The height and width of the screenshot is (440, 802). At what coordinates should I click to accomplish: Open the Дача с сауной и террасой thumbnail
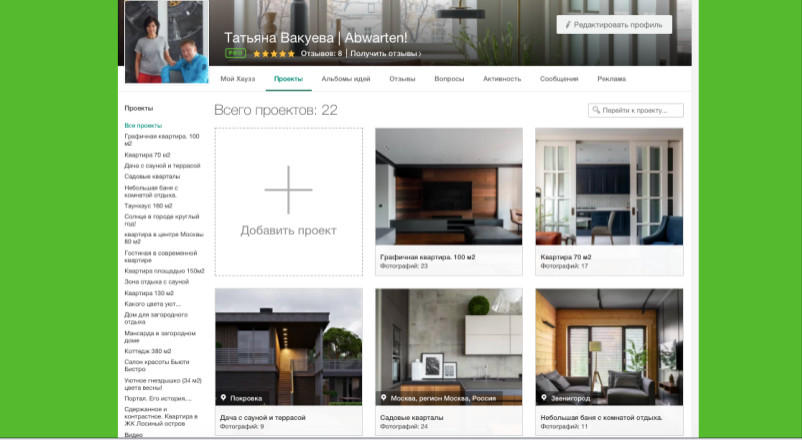point(288,347)
